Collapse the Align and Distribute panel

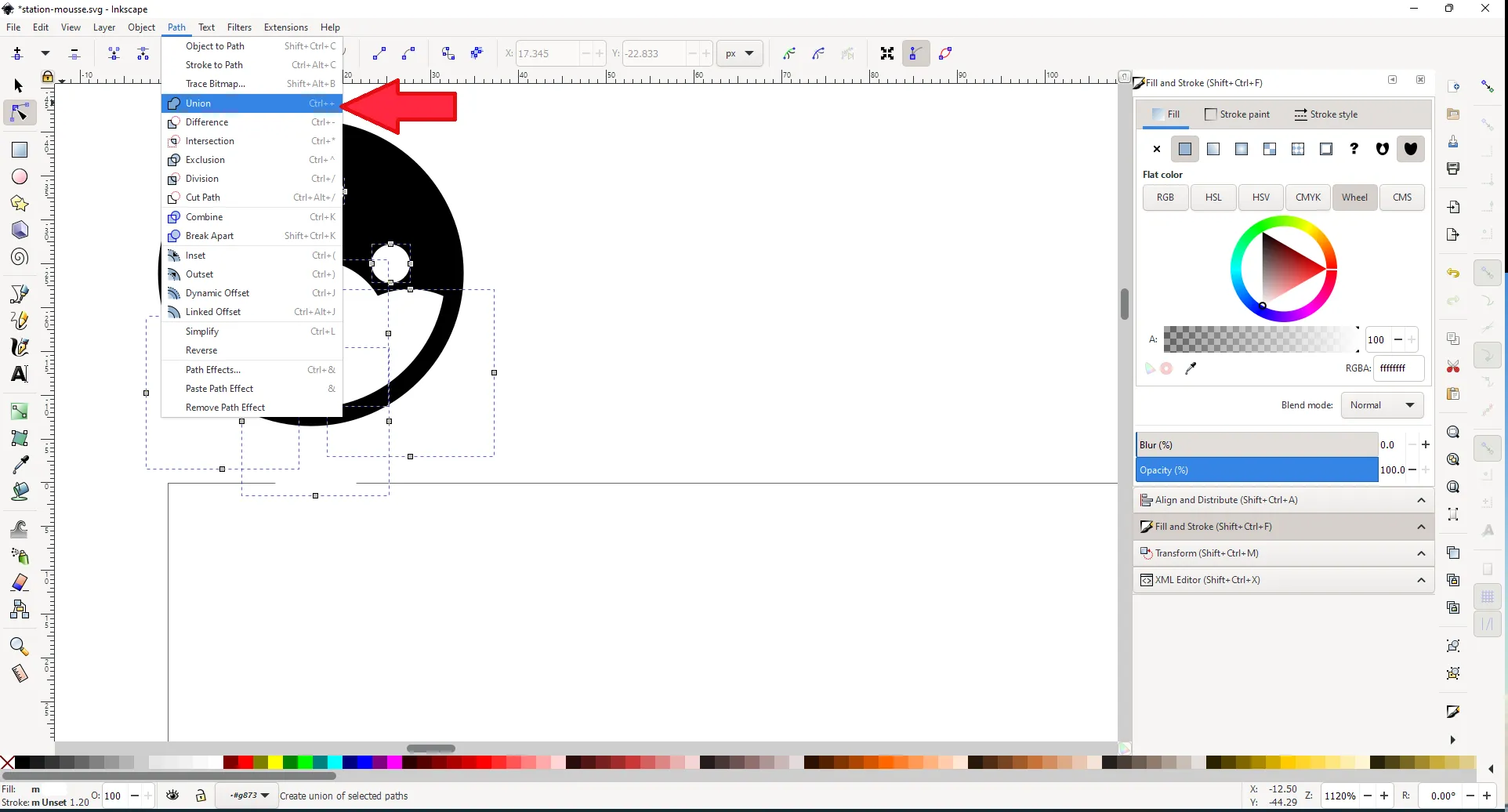(1420, 500)
